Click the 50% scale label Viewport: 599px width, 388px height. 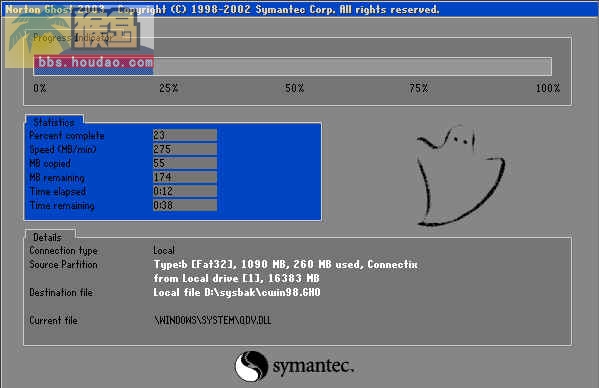[294, 88]
